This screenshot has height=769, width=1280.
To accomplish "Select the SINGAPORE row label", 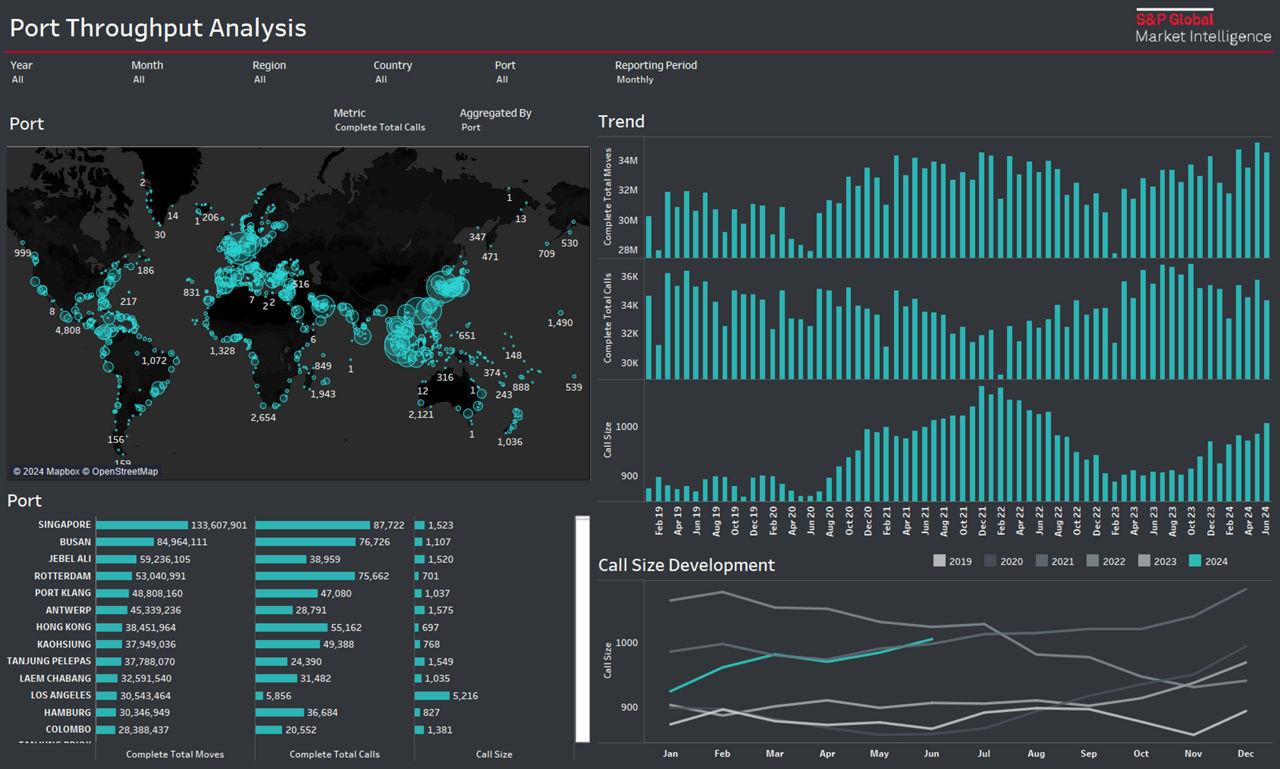I will coord(64,525).
